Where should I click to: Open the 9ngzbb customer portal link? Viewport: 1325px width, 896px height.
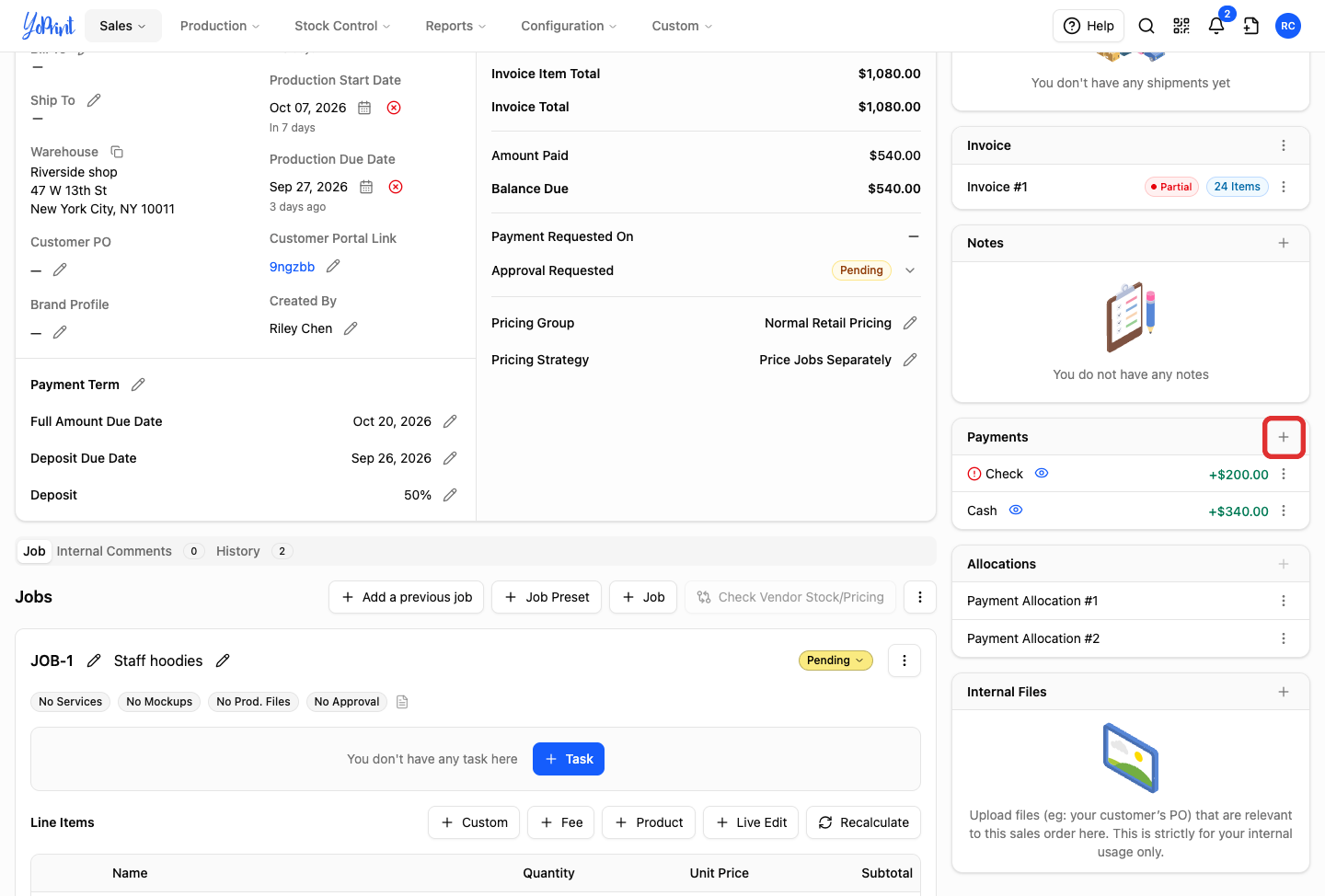pos(292,267)
